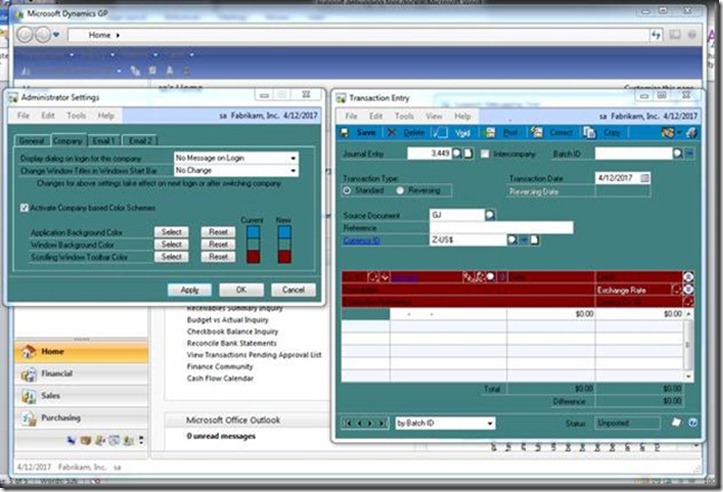Open File menu in Transaction Entry
The height and width of the screenshot is (492, 723).
[351, 116]
